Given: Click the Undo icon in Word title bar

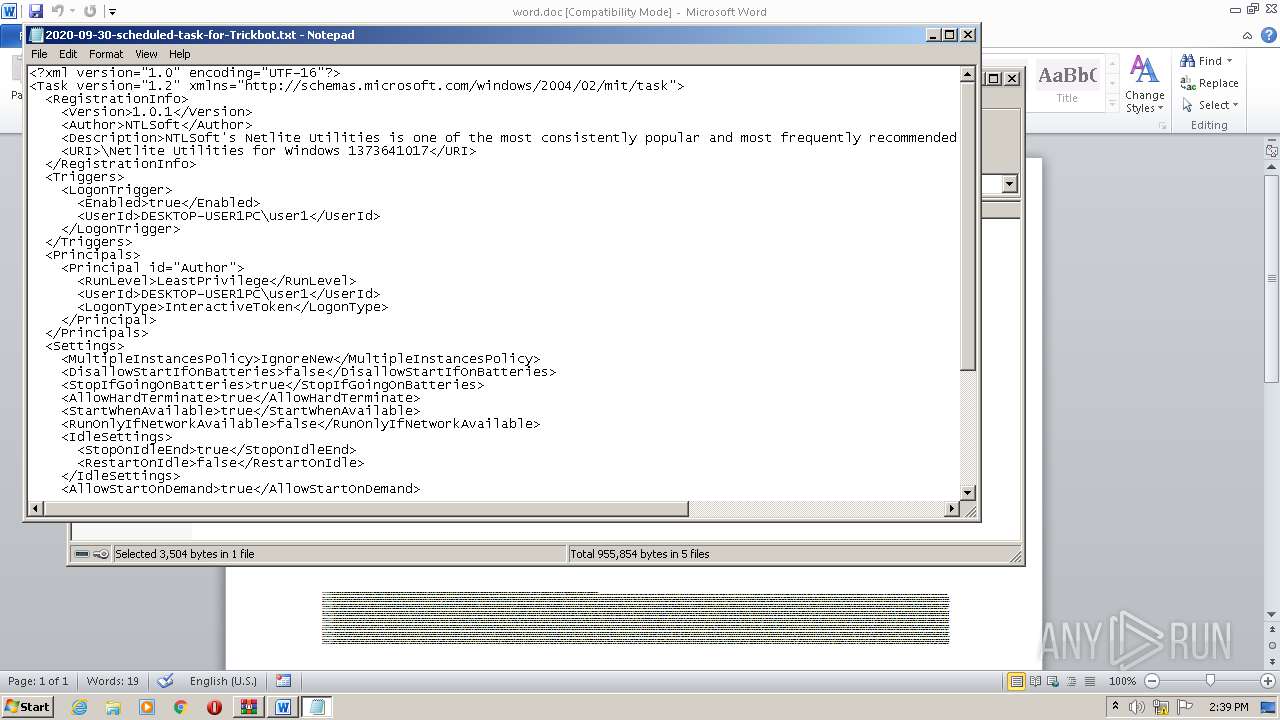Looking at the screenshot, I should pyautogui.click(x=58, y=11).
